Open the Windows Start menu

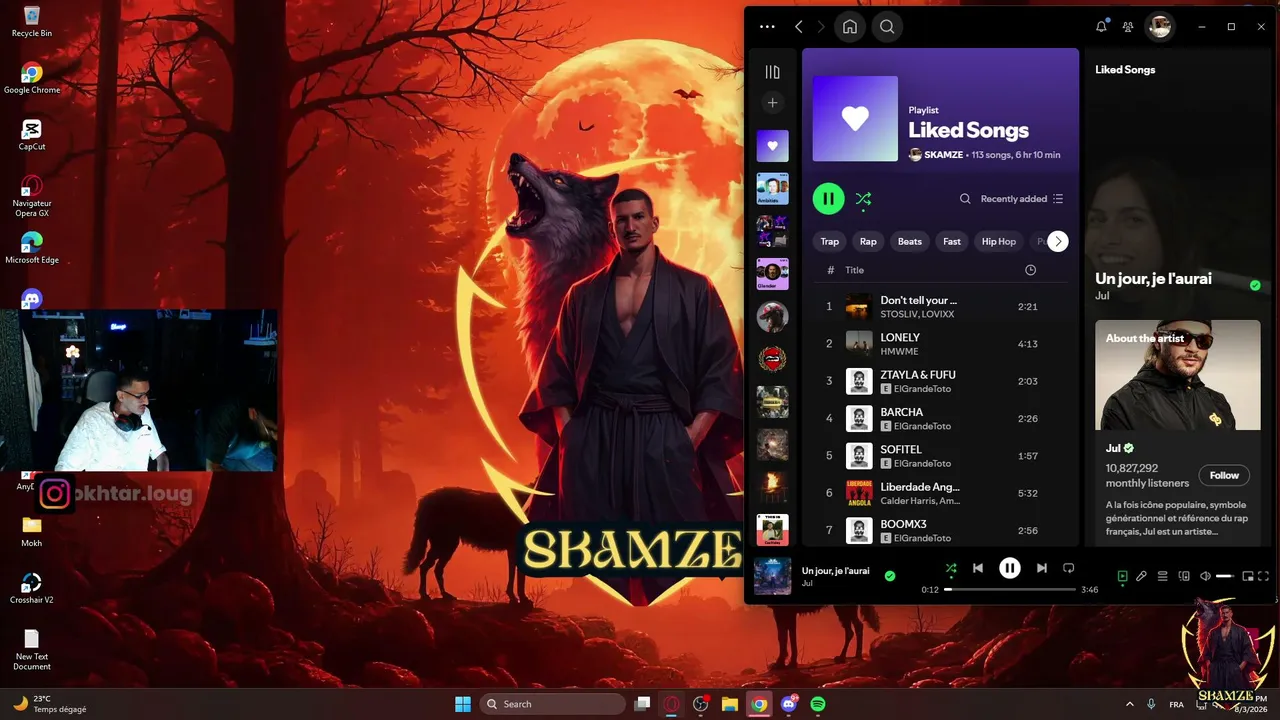coord(463,704)
